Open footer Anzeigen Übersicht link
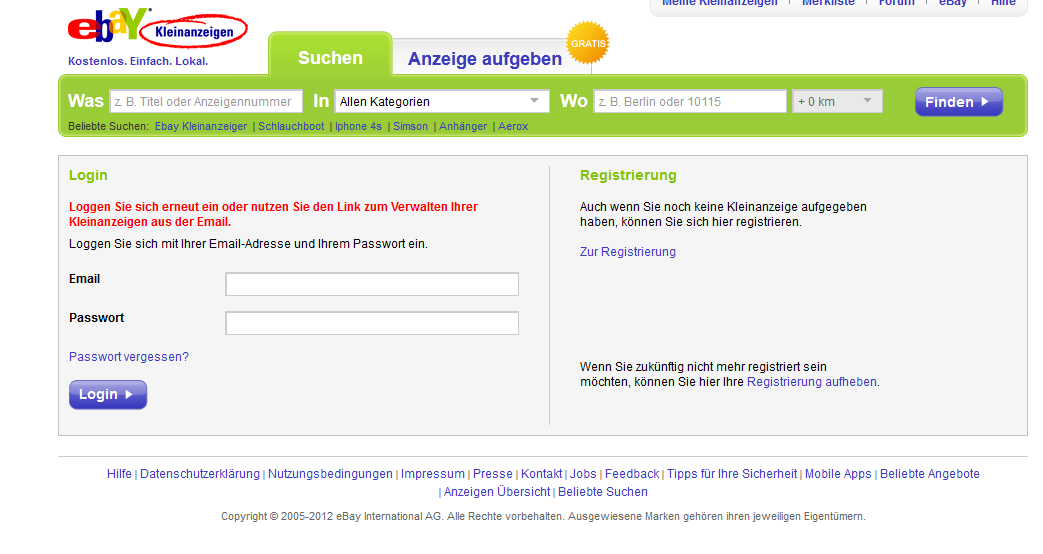The width and height of the screenshot is (1043, 554). coord(497,492)
